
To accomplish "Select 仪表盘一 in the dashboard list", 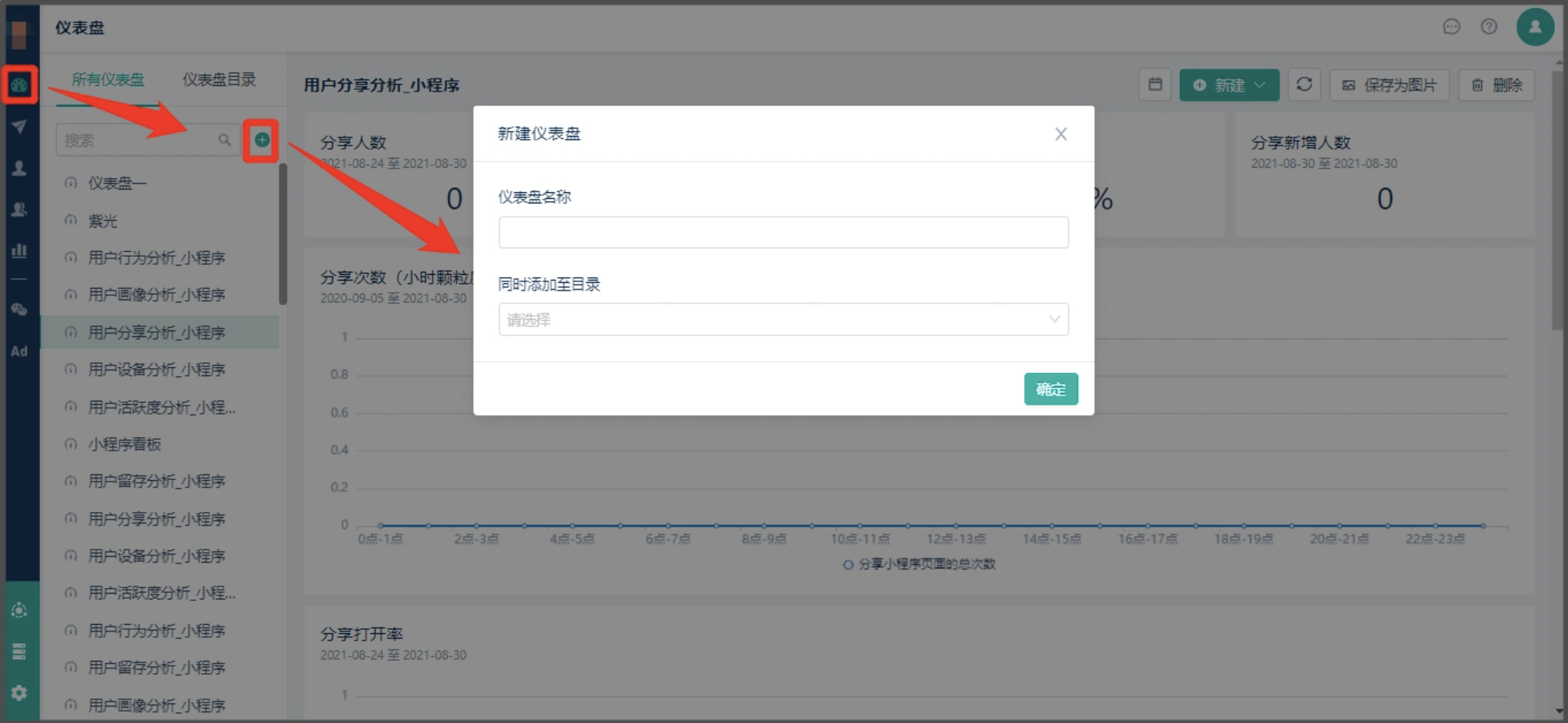I will (x=159, y=183).
